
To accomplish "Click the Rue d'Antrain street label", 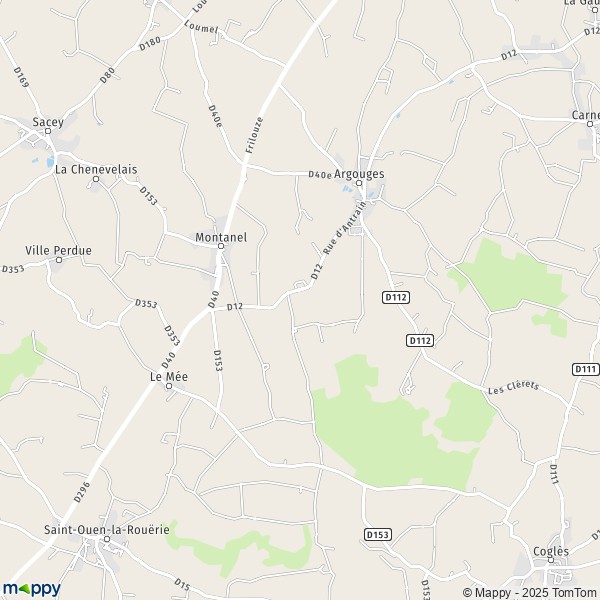I will [345, 228].
